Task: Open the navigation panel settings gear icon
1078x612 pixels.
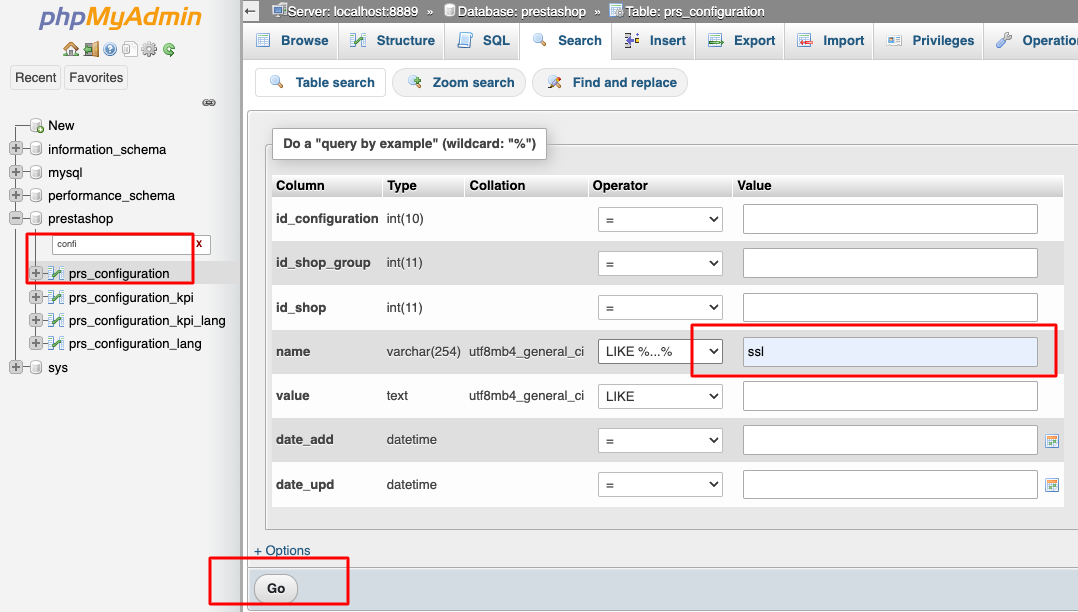Action: [x=149, y=50]
